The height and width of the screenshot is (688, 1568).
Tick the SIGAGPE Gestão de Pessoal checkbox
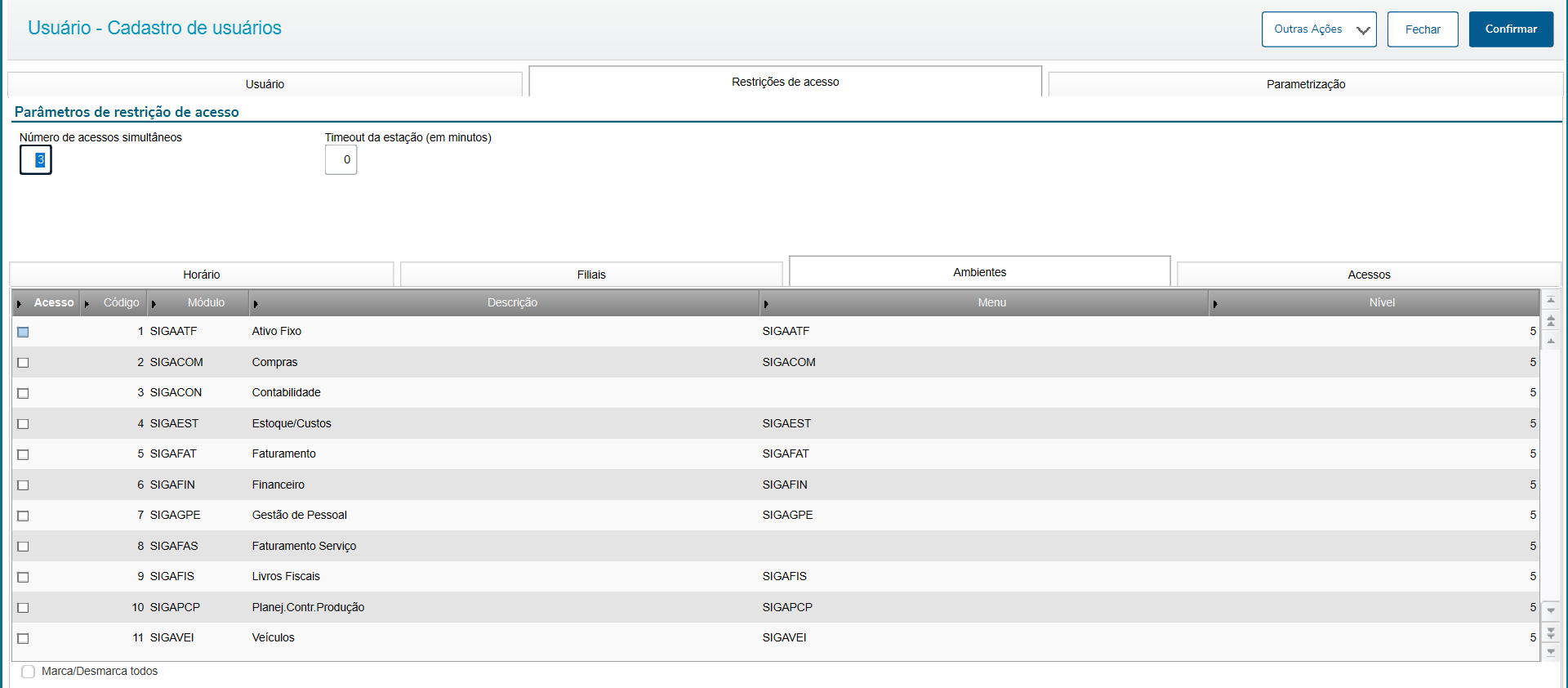23,516
